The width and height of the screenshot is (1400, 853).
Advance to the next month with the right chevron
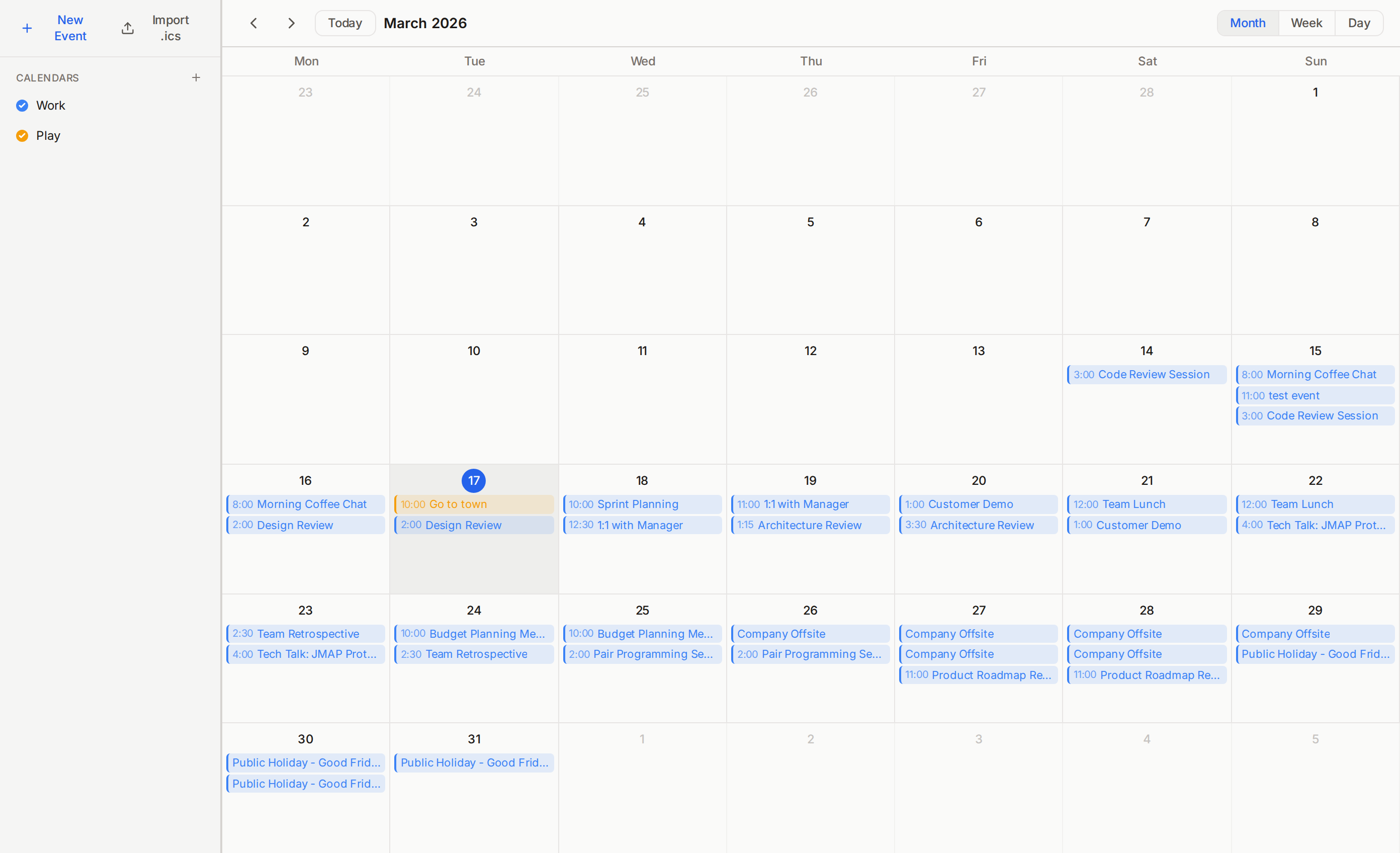click(x=291, y=23)
